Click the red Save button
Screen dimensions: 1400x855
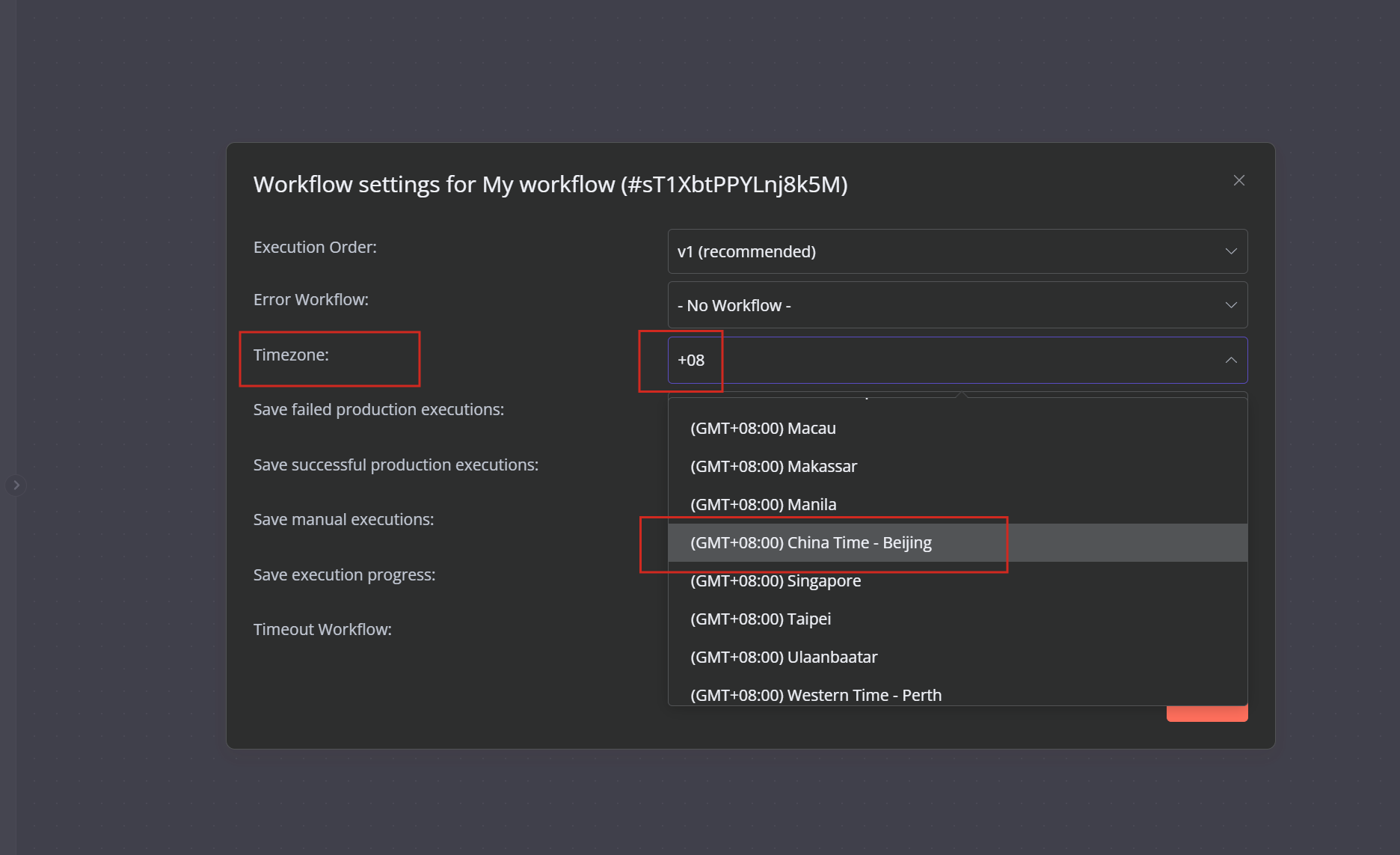click(x=1206, y=714)
